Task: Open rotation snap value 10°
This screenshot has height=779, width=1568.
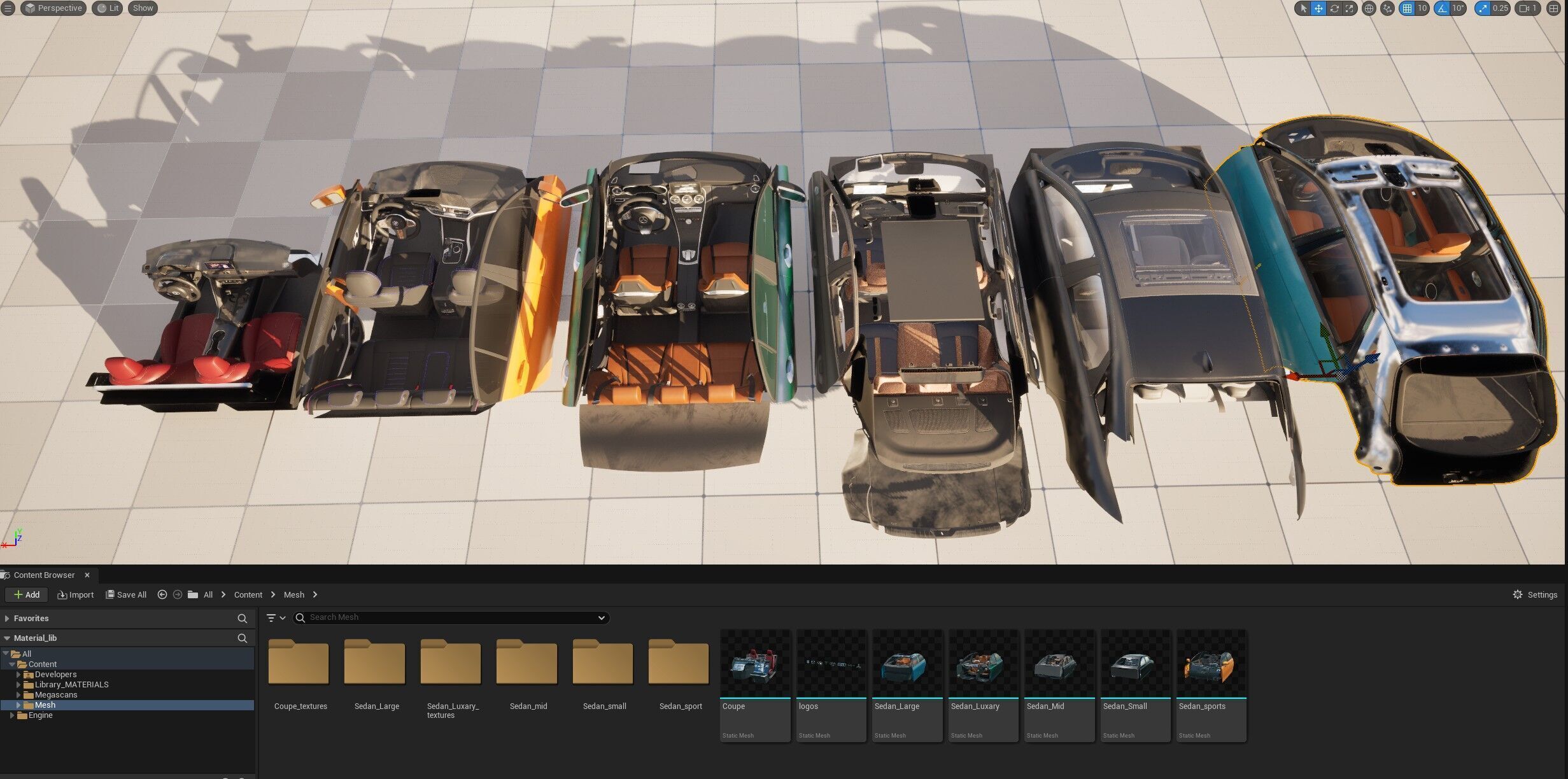Action: [1458, 8]
